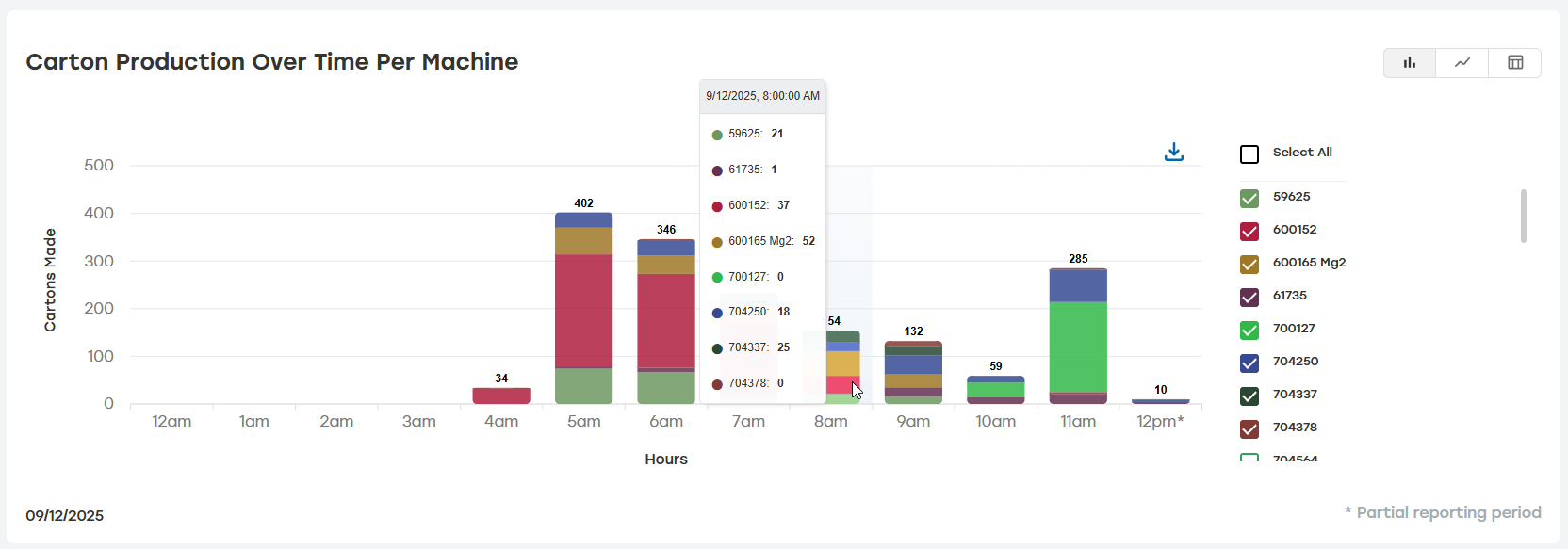The image size is (1568, 549).
Task: Uncheck the 700127 legend checkbox
Action: pos(1249,331)
